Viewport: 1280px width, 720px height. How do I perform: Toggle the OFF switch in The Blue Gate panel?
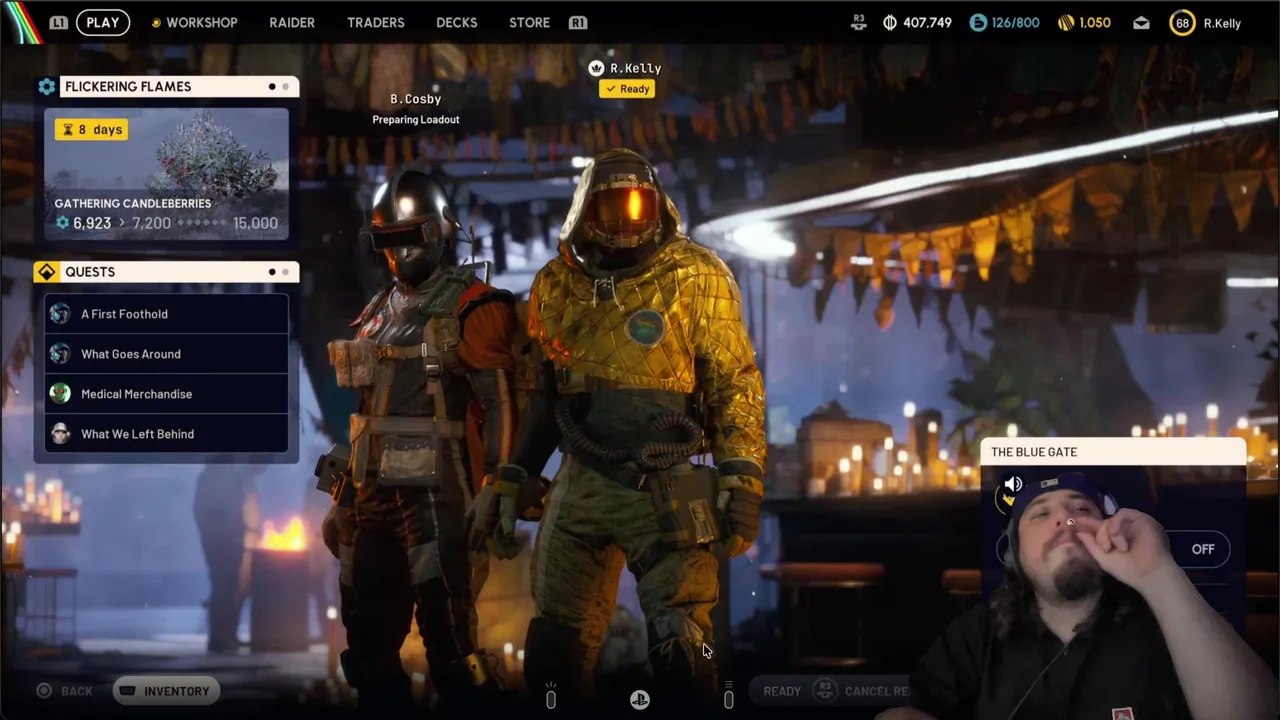click(1202, 549)
